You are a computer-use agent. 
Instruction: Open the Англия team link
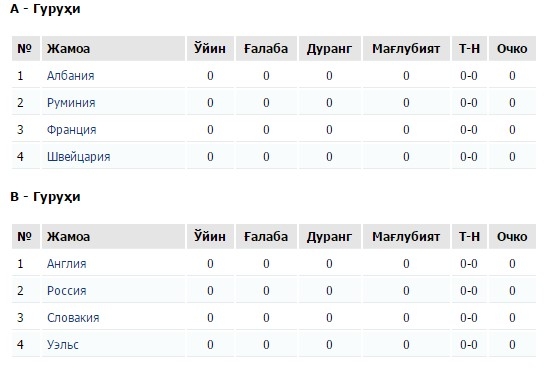click(x=67, y=264)
